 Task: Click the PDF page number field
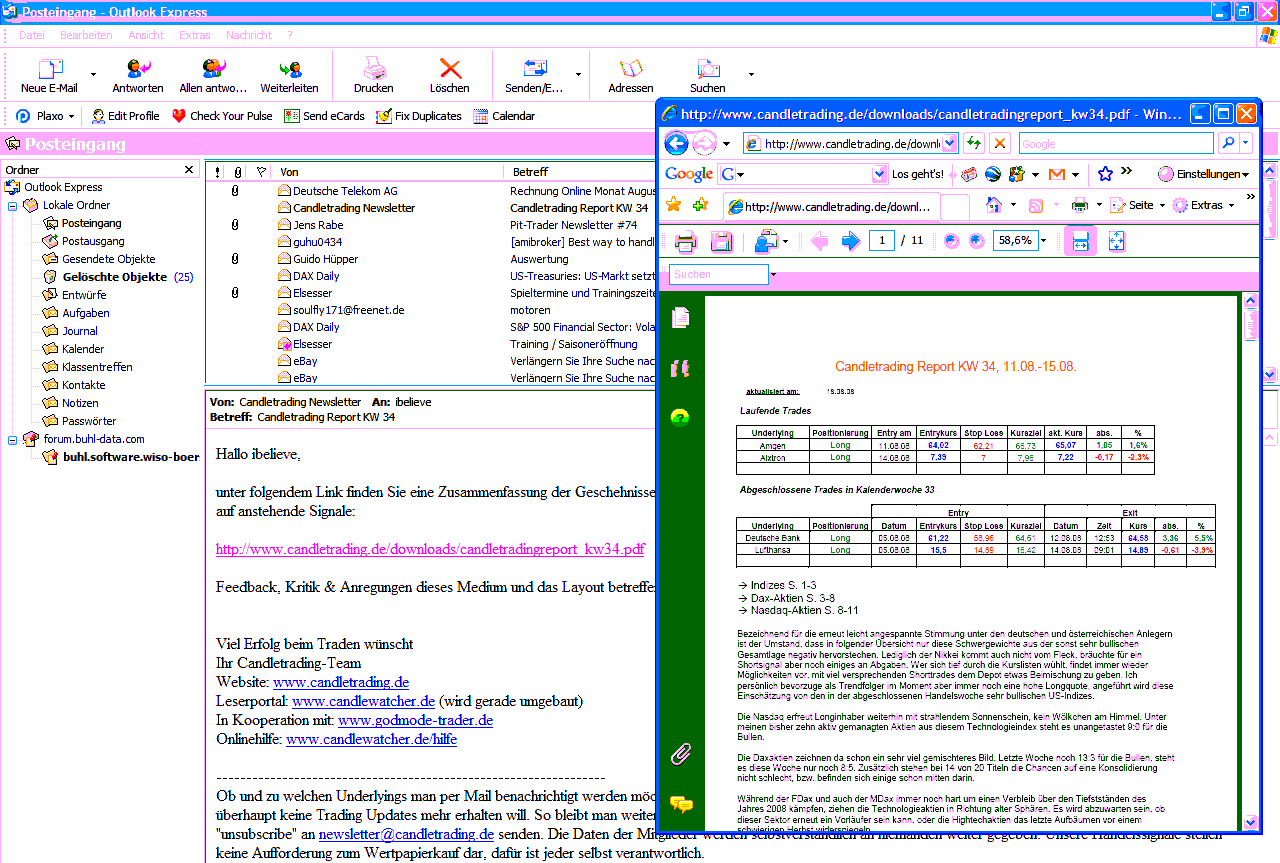881,241
